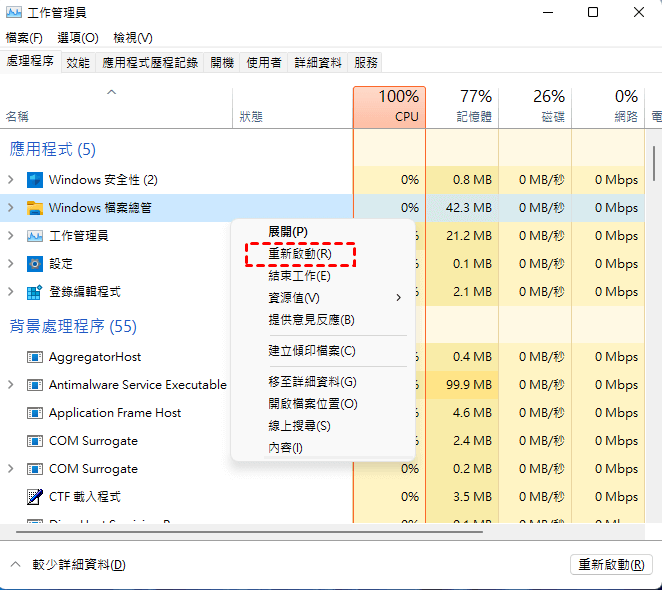Open the 檔案 menu
662x590 pixels.
(24, 38)
